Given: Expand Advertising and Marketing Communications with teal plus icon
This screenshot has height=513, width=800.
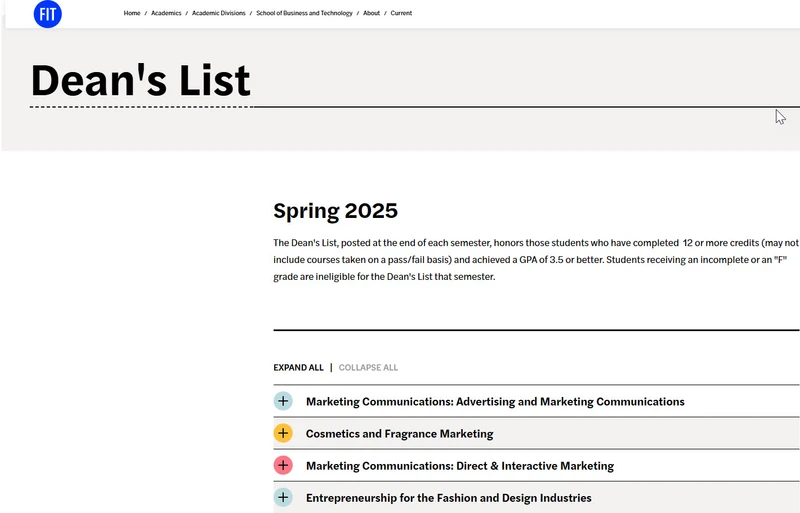Looking at the screenshot, I should click(283, 401).
